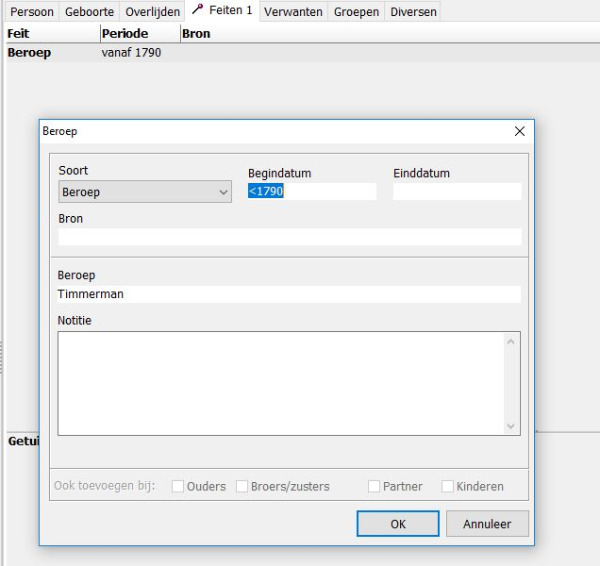This screenshot has width=600, height=566.
Task: Open the Soort dropdown list
Action: (145, 192)
